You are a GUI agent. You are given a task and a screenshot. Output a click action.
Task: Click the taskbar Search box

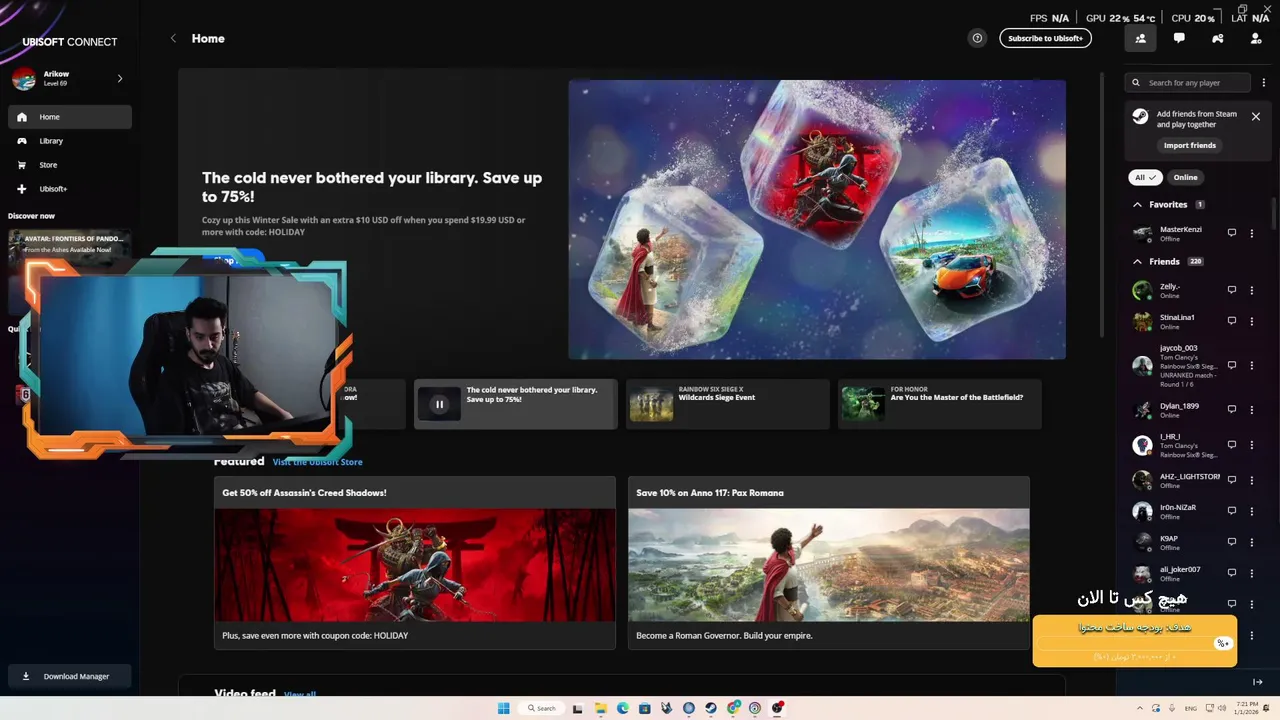pos(542,708)
